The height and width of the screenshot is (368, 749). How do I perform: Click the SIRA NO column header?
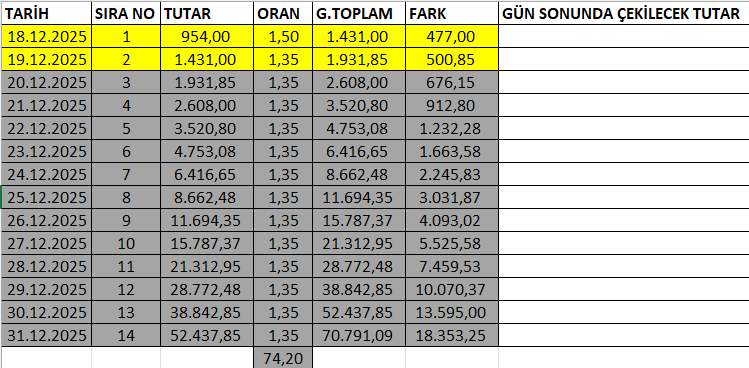(126, 14)
